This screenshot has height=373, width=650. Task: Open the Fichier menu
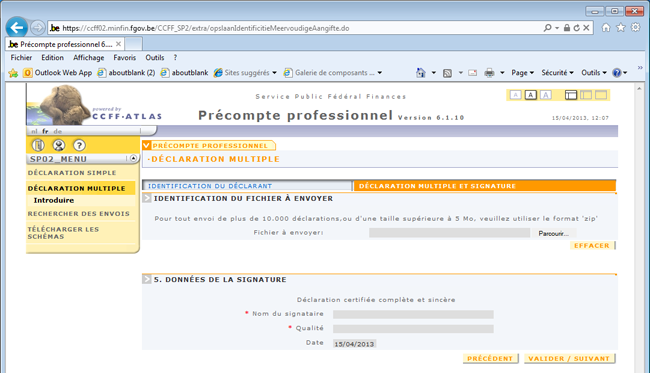click(21, 58)
